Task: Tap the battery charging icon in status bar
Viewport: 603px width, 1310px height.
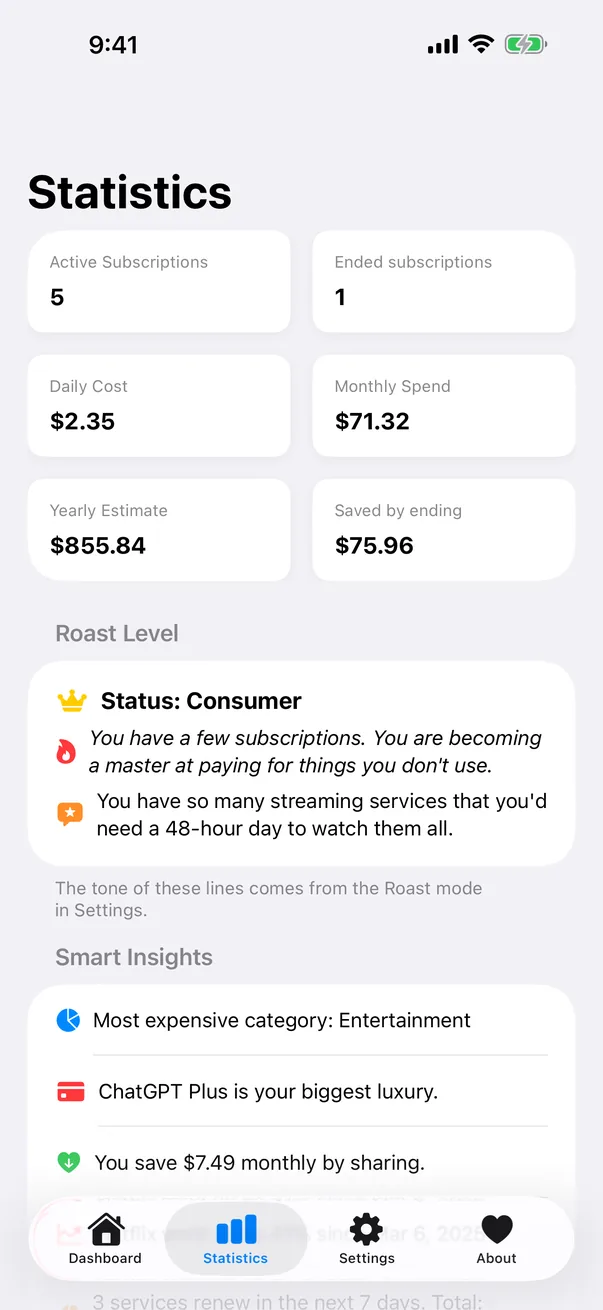Action: (526, 44)
